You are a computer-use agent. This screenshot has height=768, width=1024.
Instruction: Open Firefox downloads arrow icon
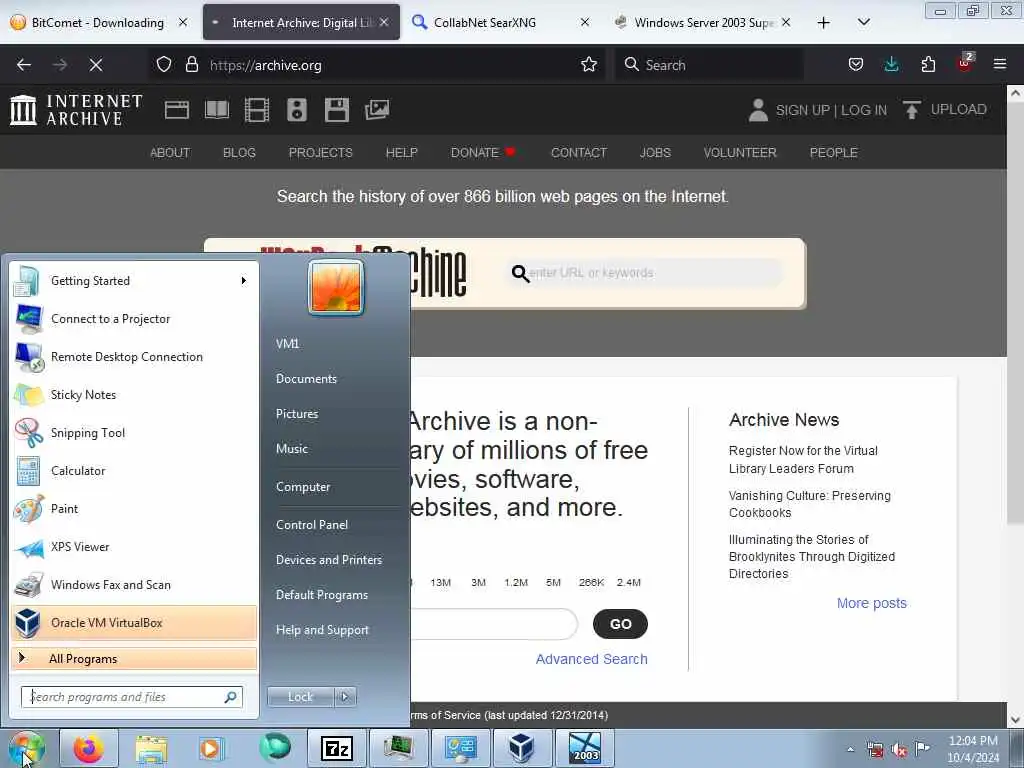click(891, 65)
